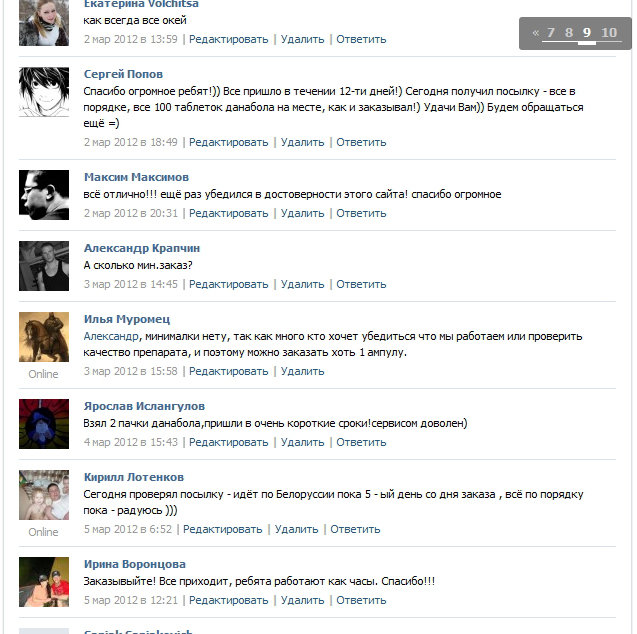Click Екатерина Volchitsa's profile picture

(x=44, y=23)
